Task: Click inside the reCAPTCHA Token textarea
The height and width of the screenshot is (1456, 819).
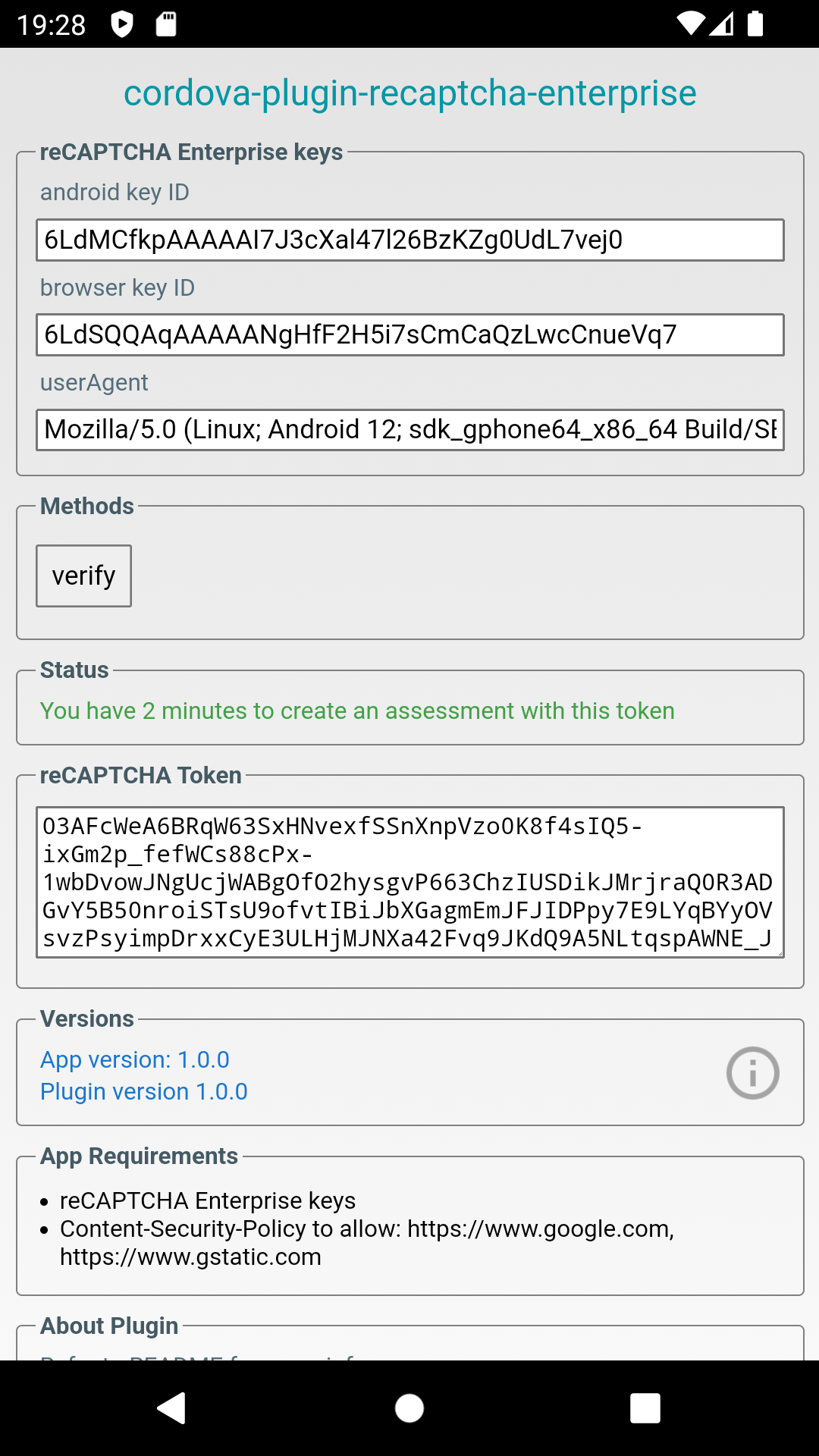Action: coord(409,882)
